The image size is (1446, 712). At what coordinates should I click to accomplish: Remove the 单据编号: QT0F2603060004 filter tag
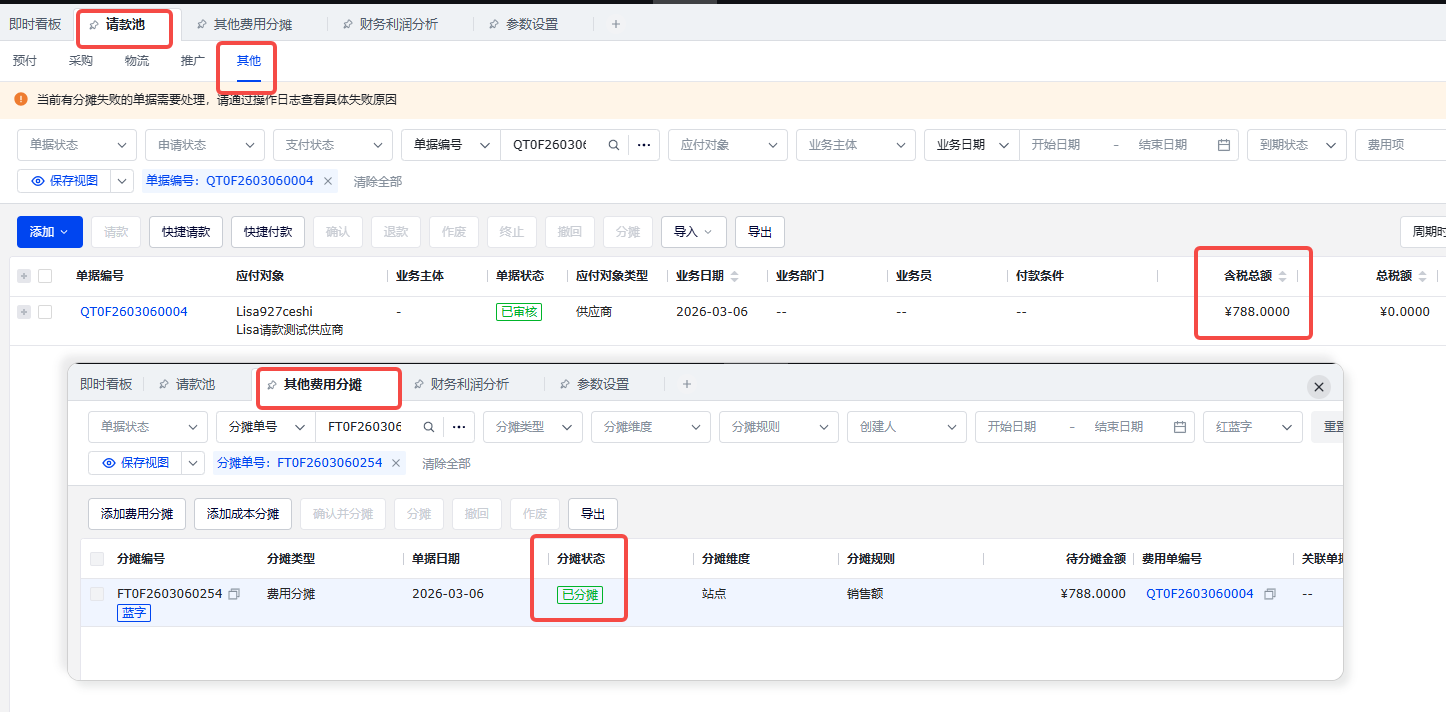pos(327,181)
